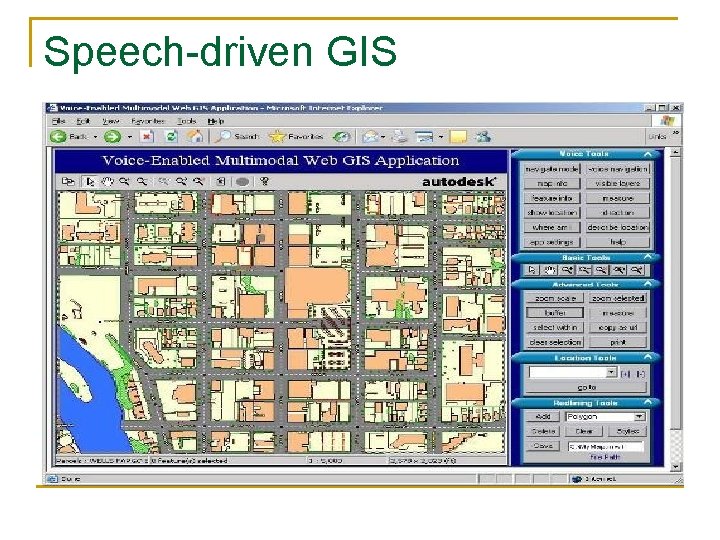Click the 'select within' button
This screenshot has width=720, height=540.
point(555,327)
